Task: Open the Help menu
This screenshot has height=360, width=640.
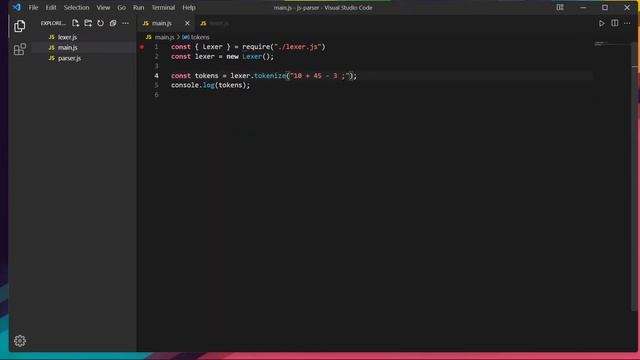Action: (x=189, y=7)
